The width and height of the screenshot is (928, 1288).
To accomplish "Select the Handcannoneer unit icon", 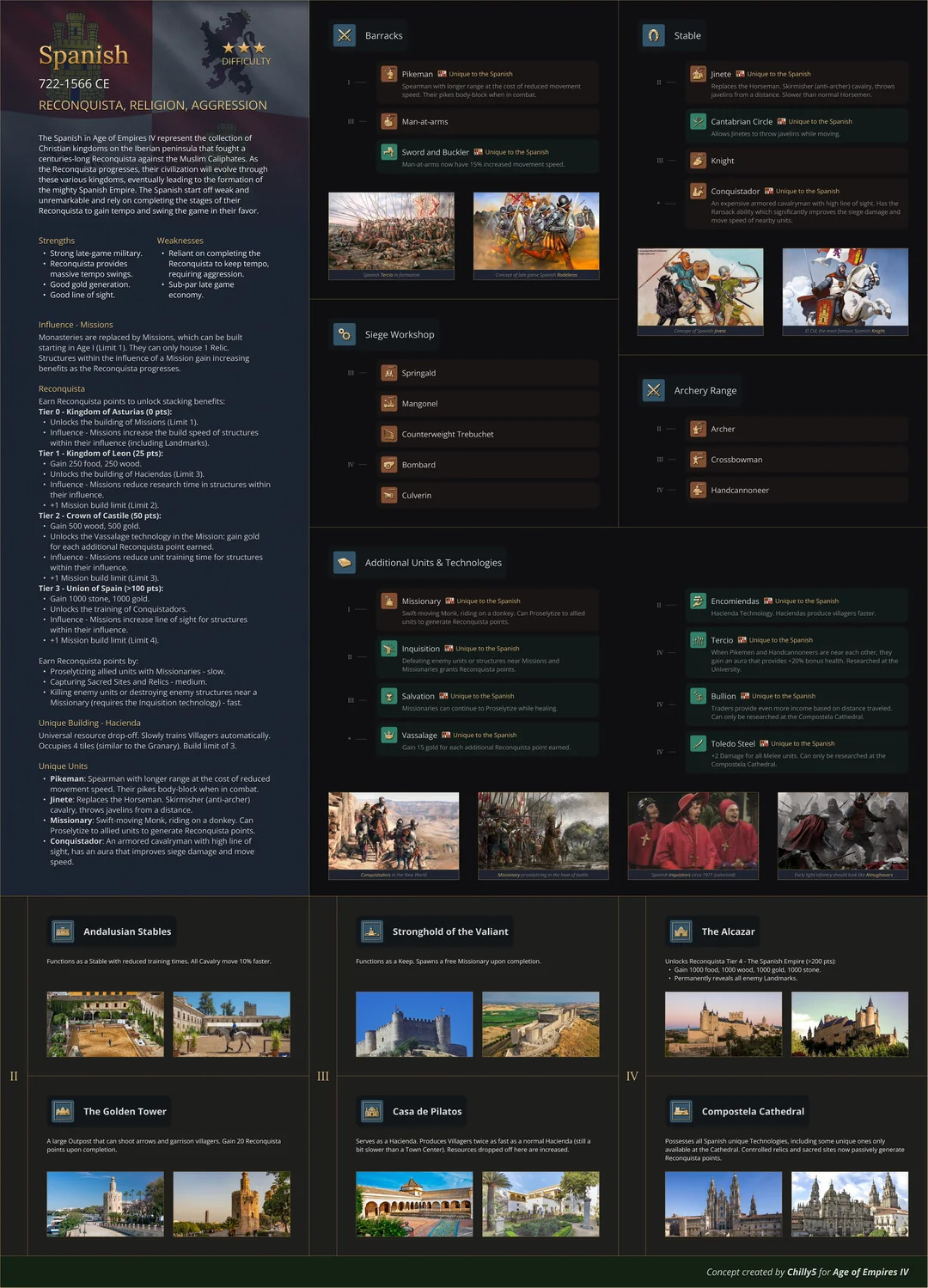I will pos(698,490).
